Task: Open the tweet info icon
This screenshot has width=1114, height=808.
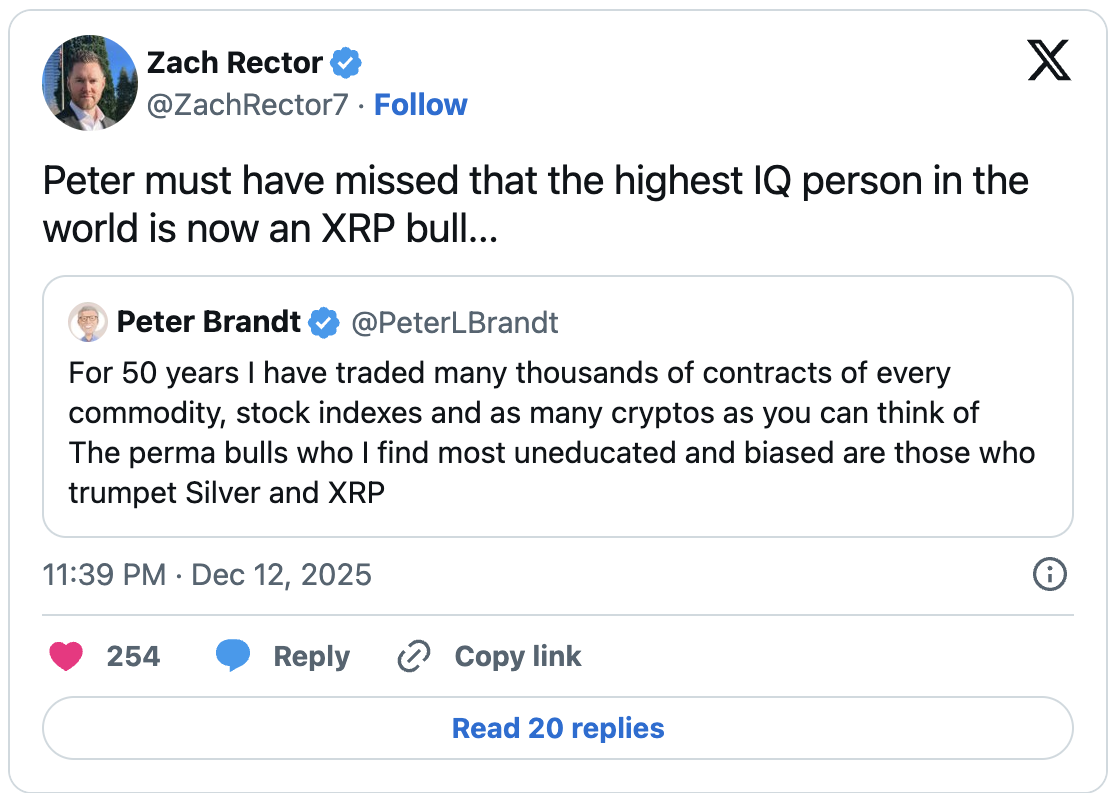Action: click(x=1049, y=574)
